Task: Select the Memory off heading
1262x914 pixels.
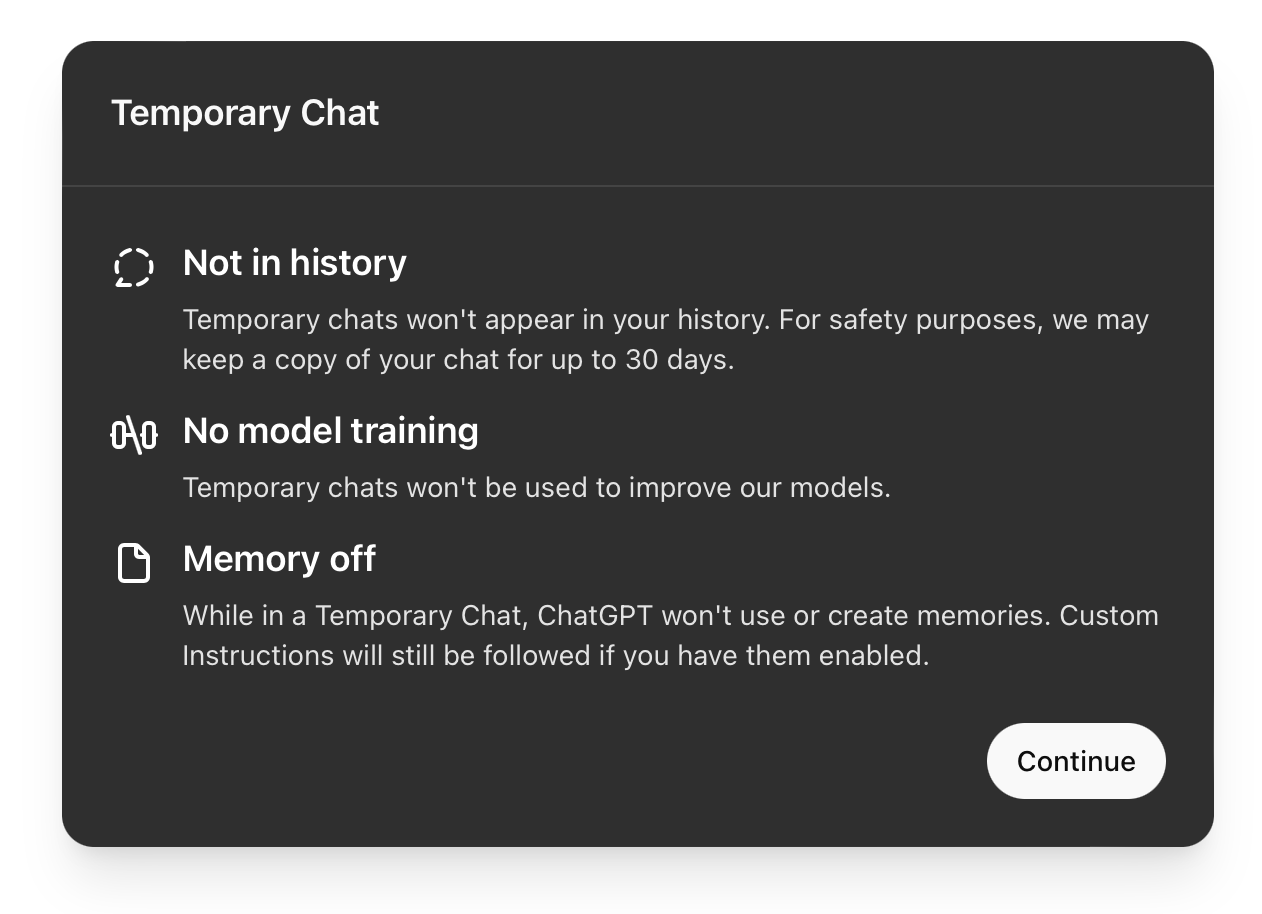Action: tap(278, 559)
